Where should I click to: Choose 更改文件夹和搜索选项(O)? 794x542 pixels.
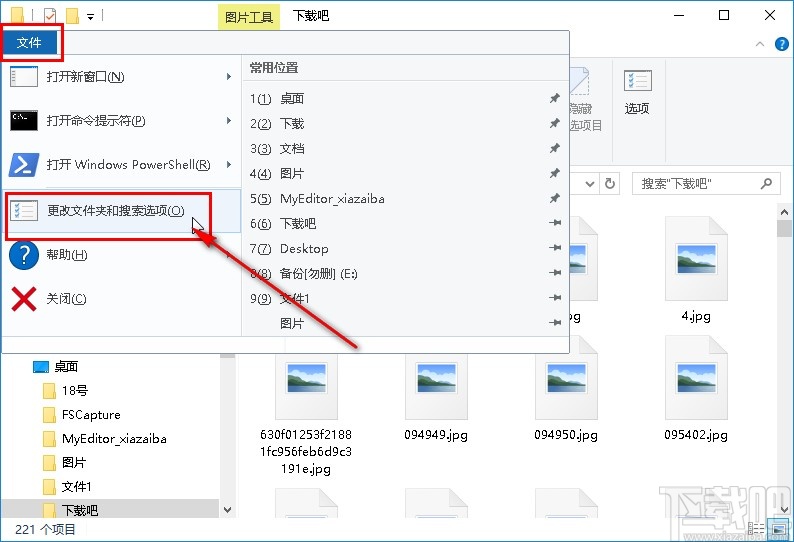pos(121,211)
